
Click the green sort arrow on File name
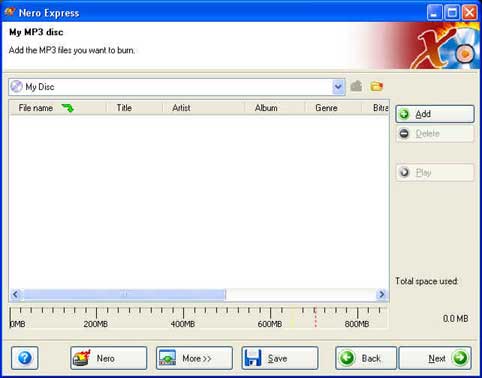point(68,108)
